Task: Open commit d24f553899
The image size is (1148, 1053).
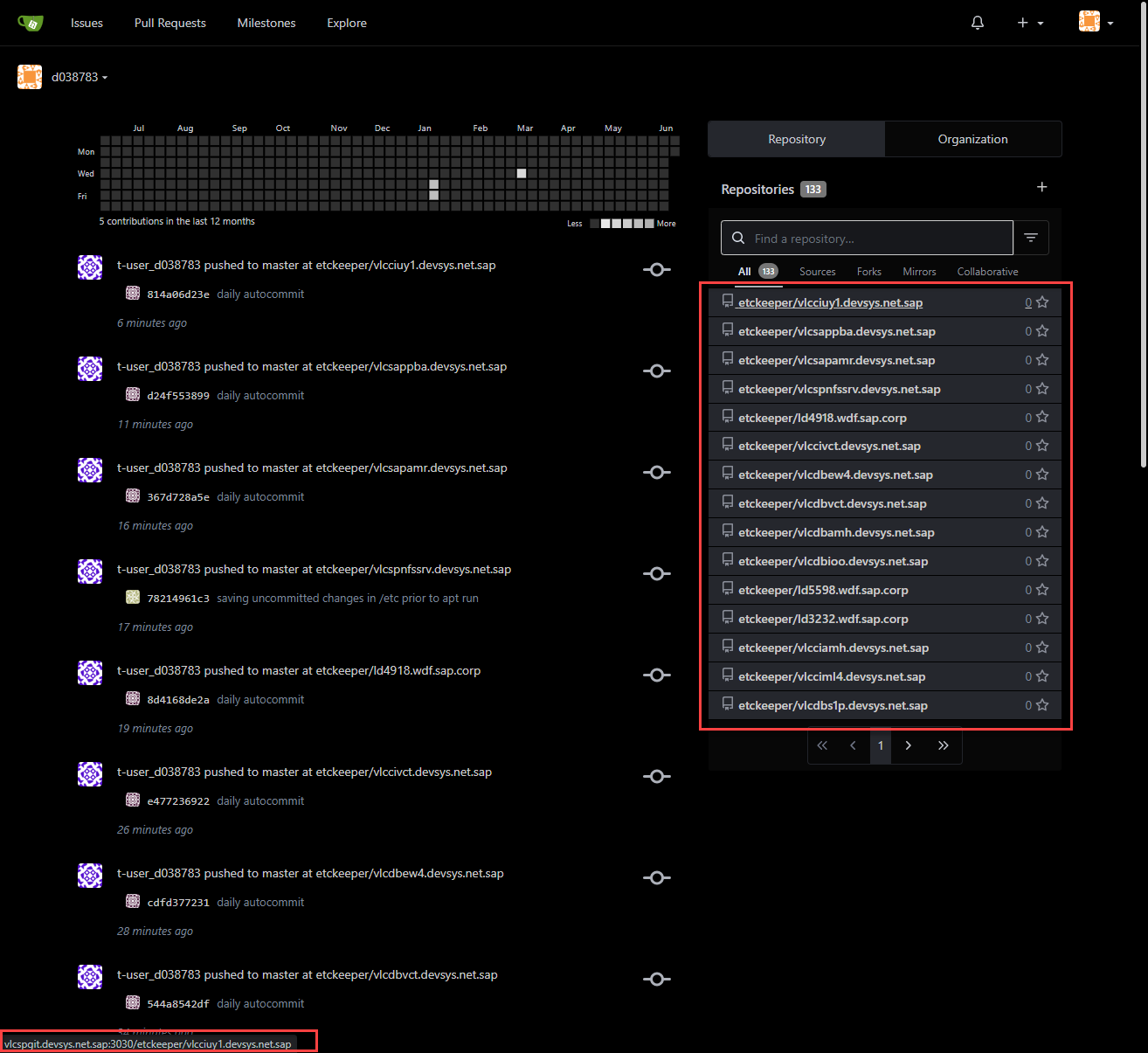Action: [x=178, y=396]
